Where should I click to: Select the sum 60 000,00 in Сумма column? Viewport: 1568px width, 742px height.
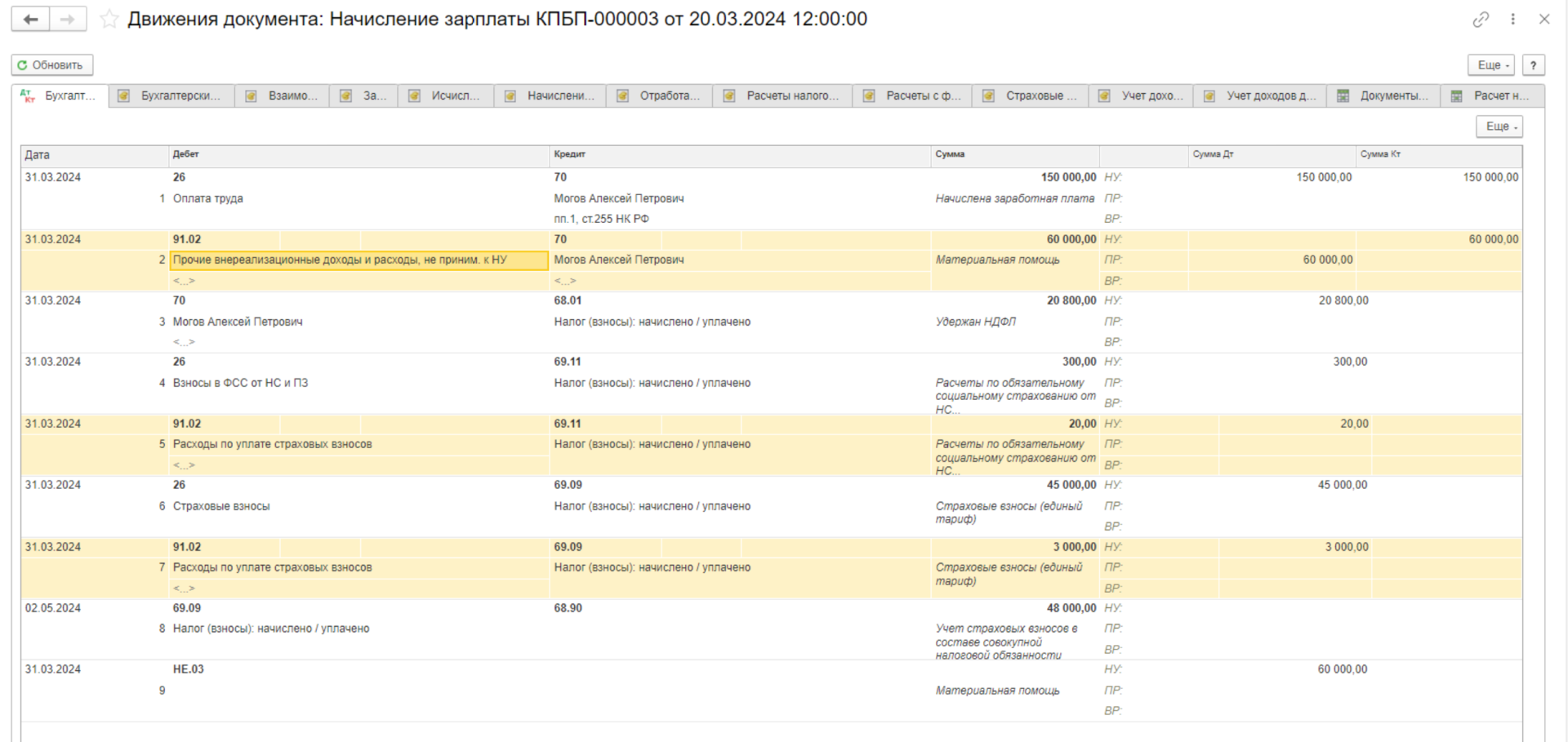tap(1071, 240)
